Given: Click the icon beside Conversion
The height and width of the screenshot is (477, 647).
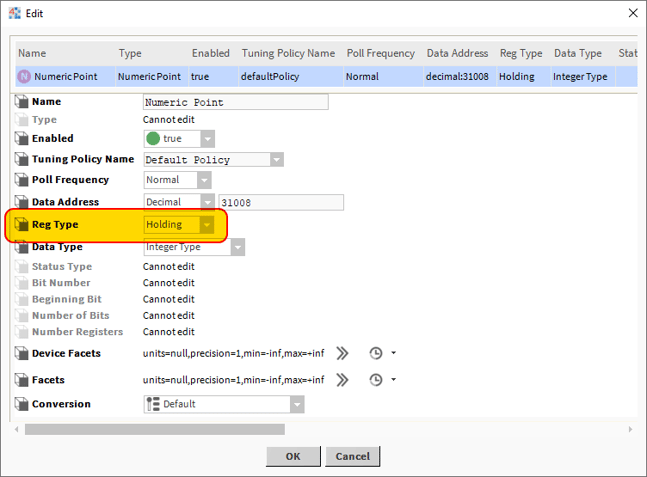Looking at the screenshot, I should point(21,404).
